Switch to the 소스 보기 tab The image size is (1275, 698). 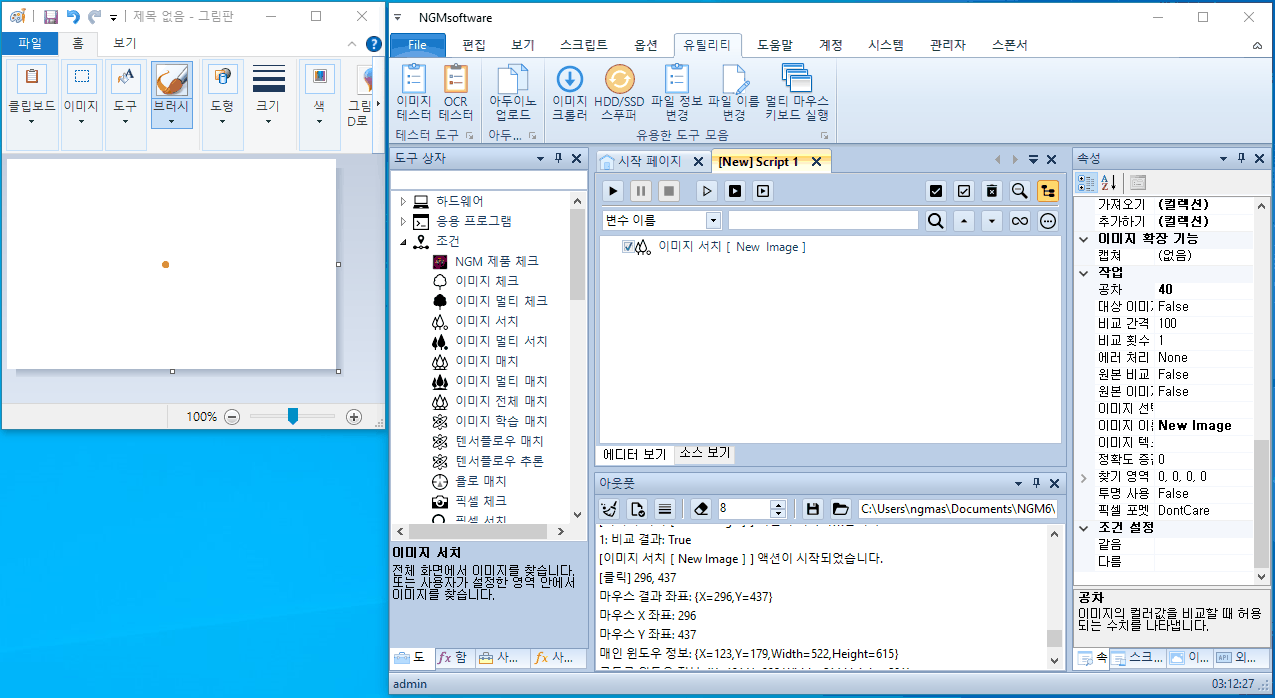pyautogui.click(x=705, y=453)
